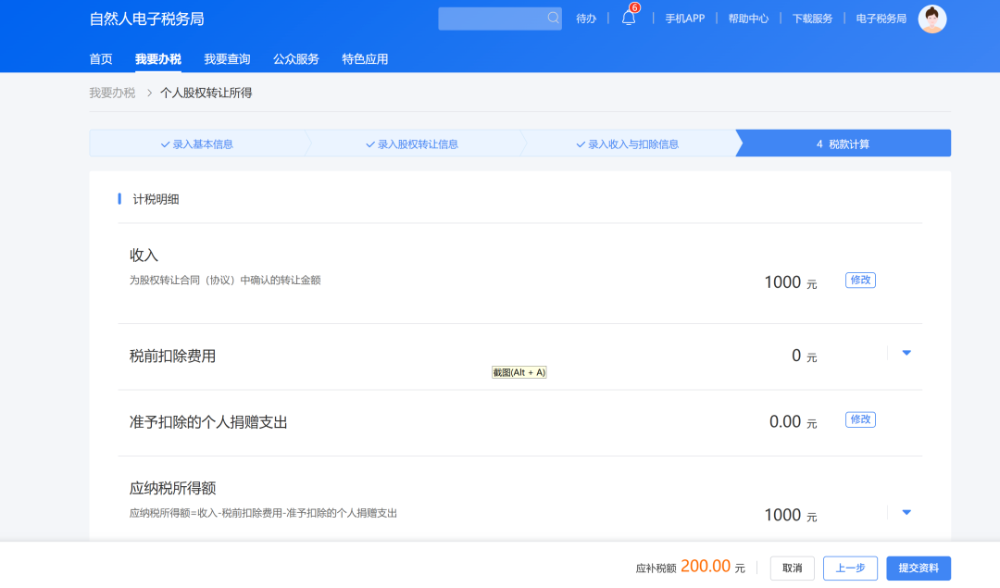Return to step 录入股权转让信息

tap(415, 143)
